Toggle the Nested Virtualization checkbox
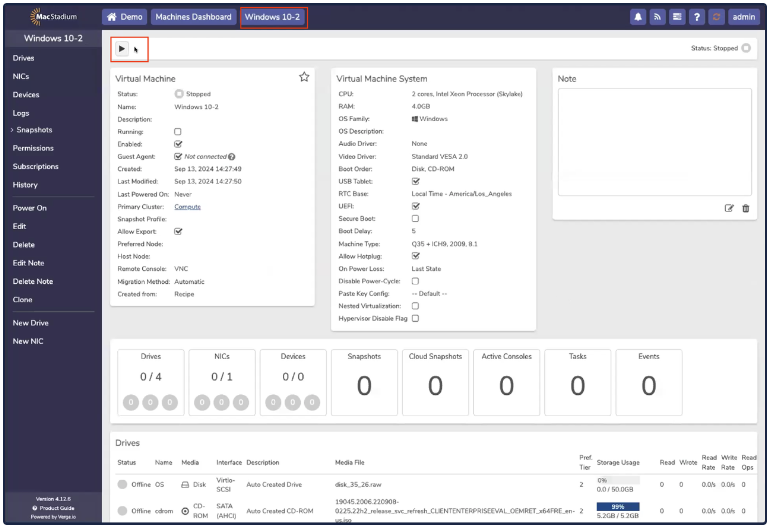 point(415,306)
